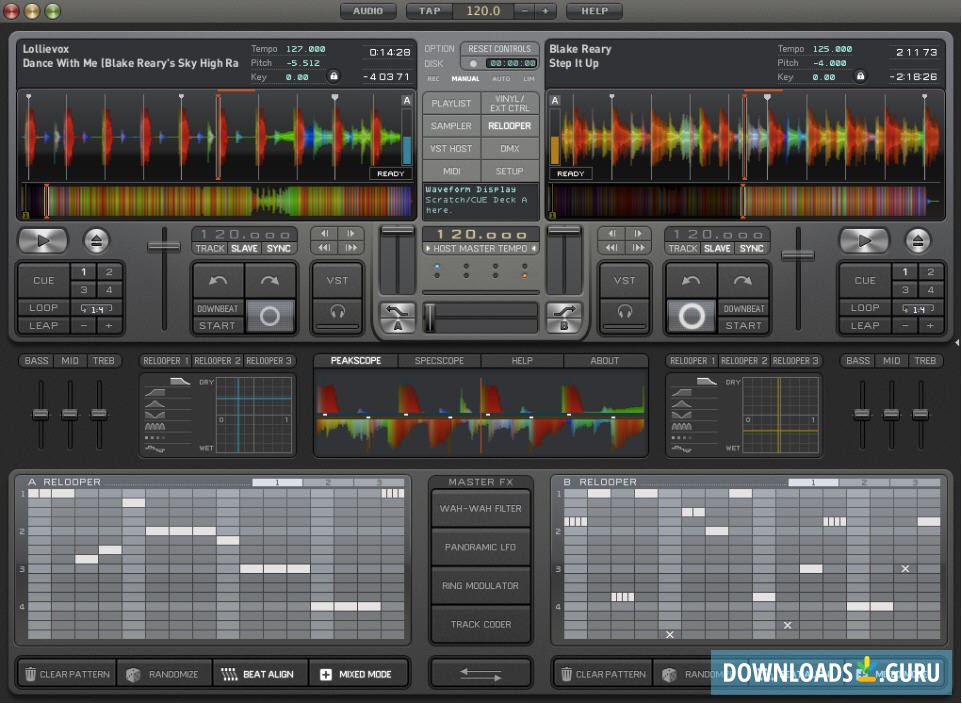The height and width of the screenshot is (705, 962).
Task: Click the TAP tempo button
Action: point(429,11)
